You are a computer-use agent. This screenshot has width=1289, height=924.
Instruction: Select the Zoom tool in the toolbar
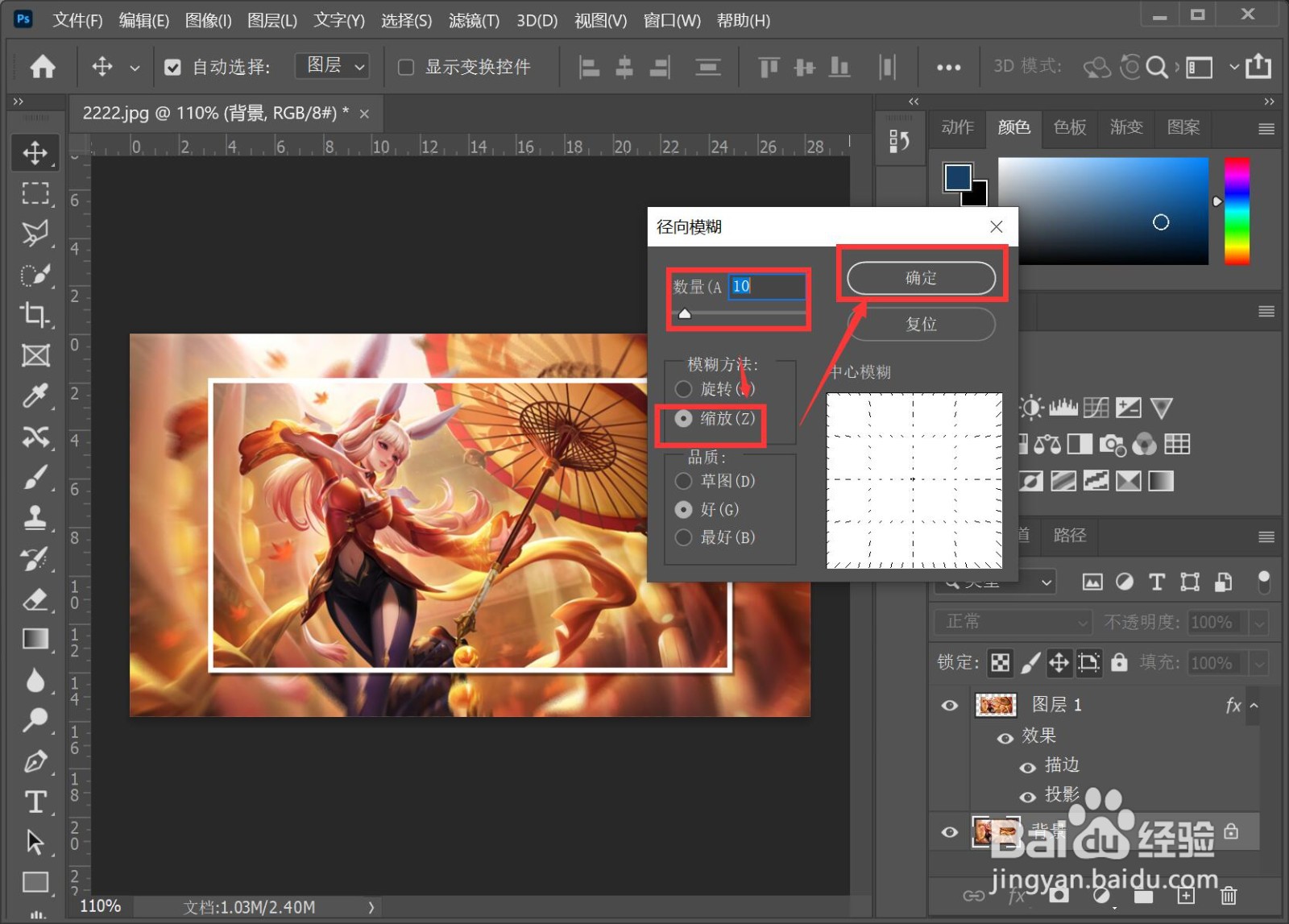click(x=35, y=719)
